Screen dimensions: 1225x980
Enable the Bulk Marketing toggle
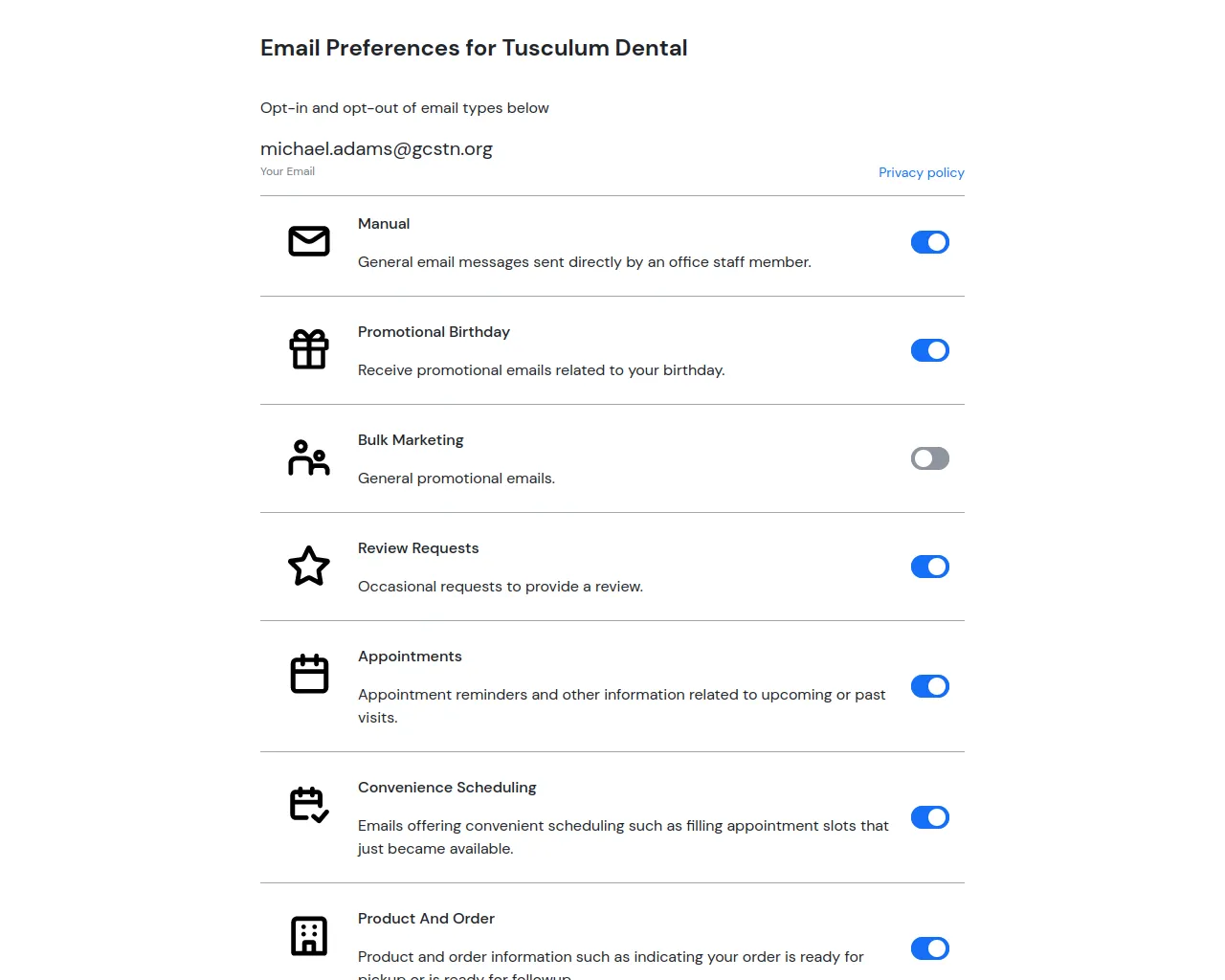929,458
